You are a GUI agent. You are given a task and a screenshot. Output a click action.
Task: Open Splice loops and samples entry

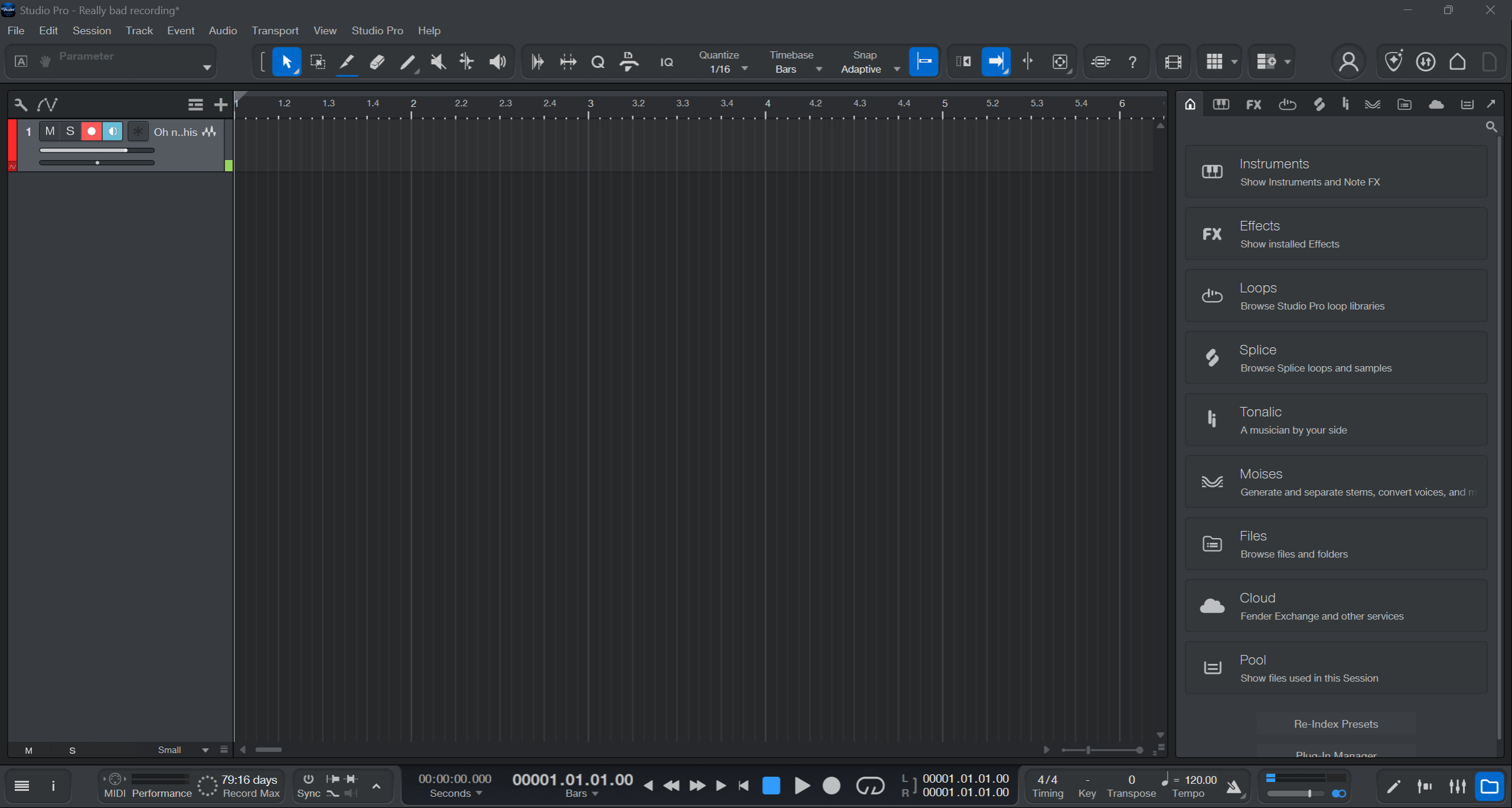[x=1335, y=358]
